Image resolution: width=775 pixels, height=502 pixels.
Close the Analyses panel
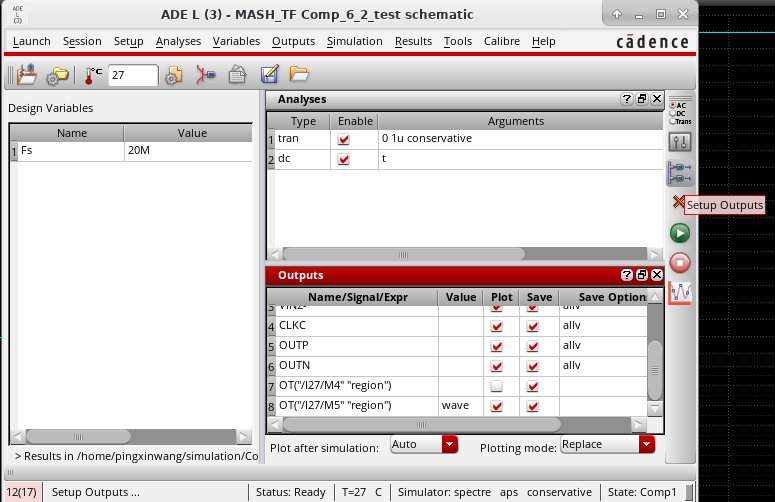coord(656,99)
